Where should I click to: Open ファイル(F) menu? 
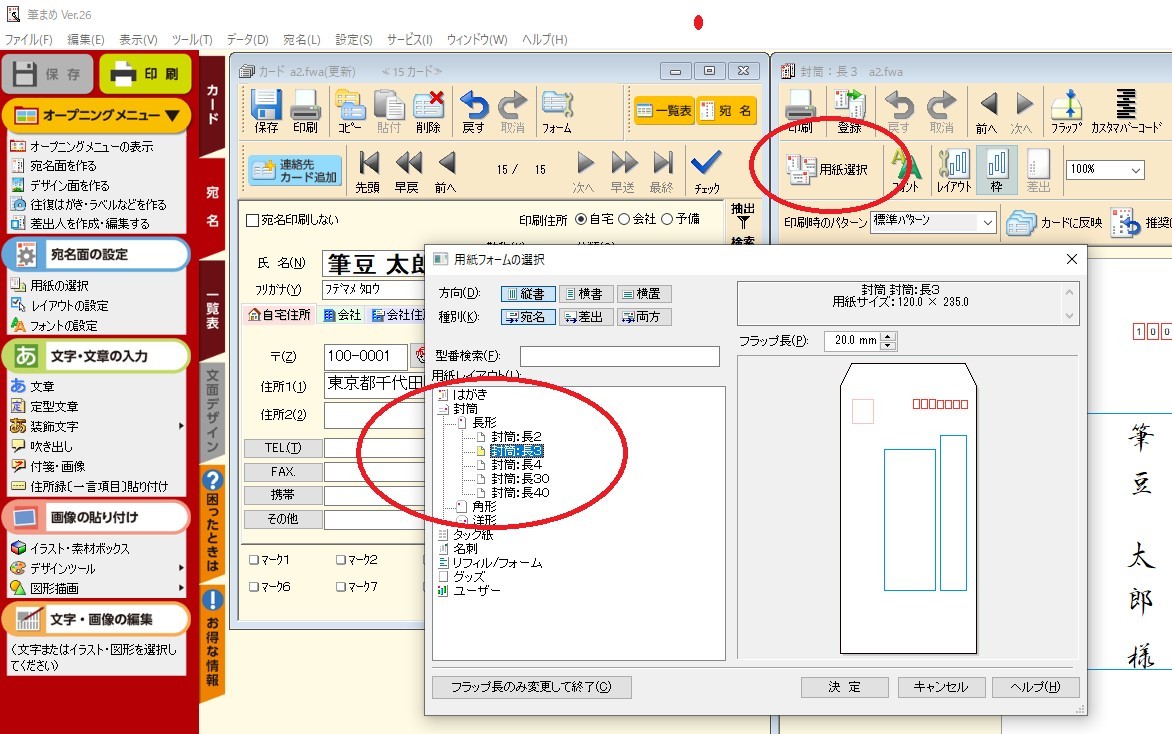[28, 40]
